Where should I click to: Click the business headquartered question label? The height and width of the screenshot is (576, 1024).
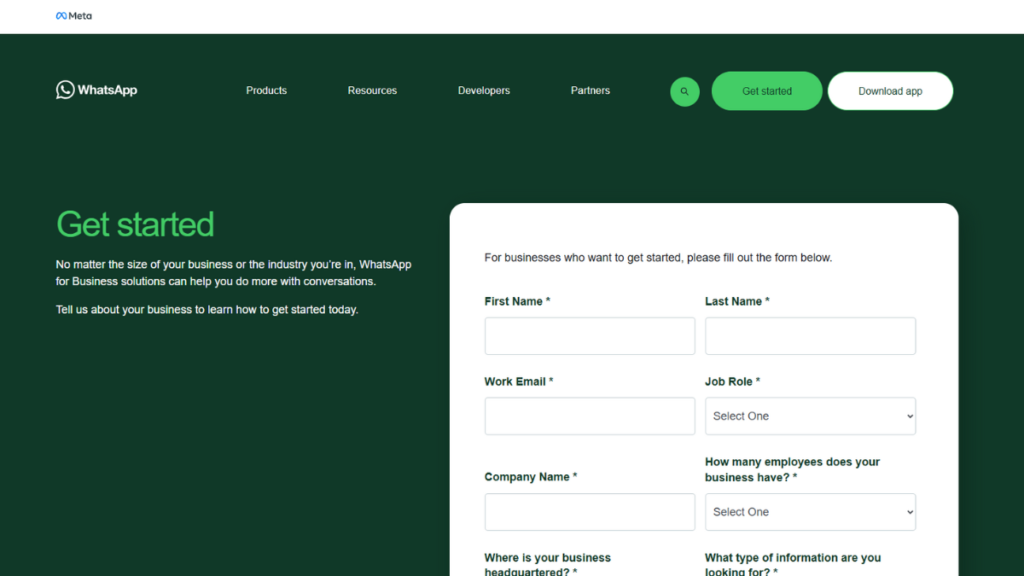tap(547, 563)
